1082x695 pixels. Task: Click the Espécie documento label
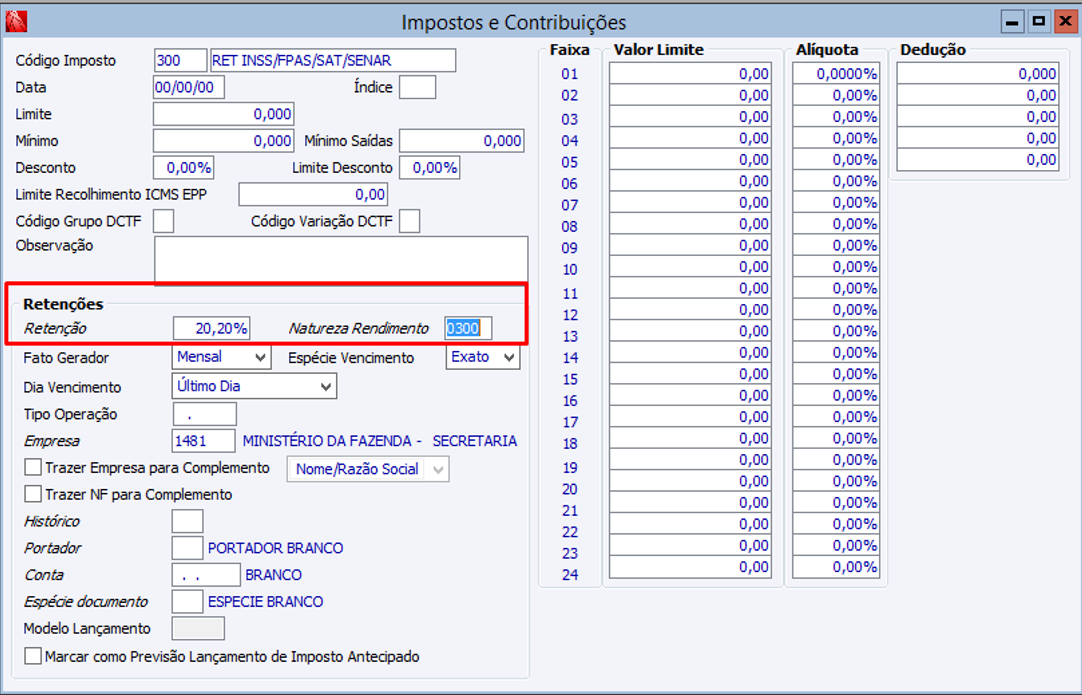(x=86, y=602)
